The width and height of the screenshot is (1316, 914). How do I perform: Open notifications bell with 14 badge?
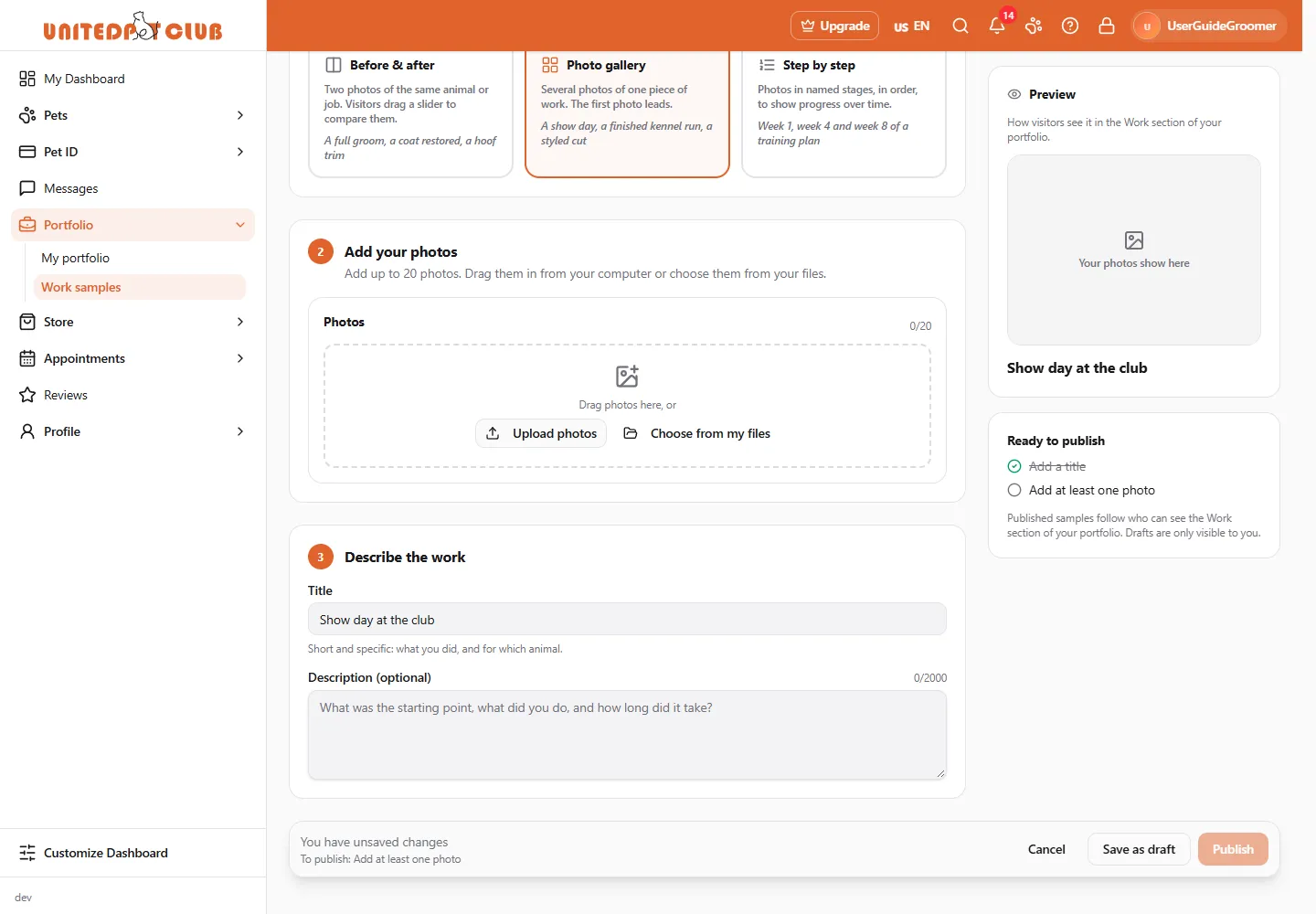click(998, 26)
